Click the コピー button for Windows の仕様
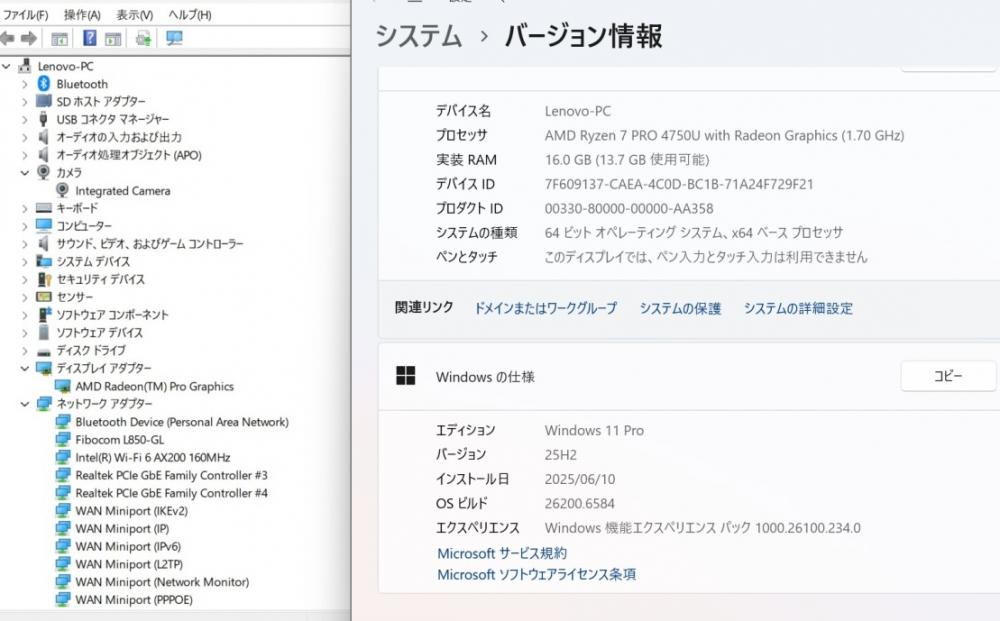Screen dimensions: 1000x621 click(x=948, y=376)
